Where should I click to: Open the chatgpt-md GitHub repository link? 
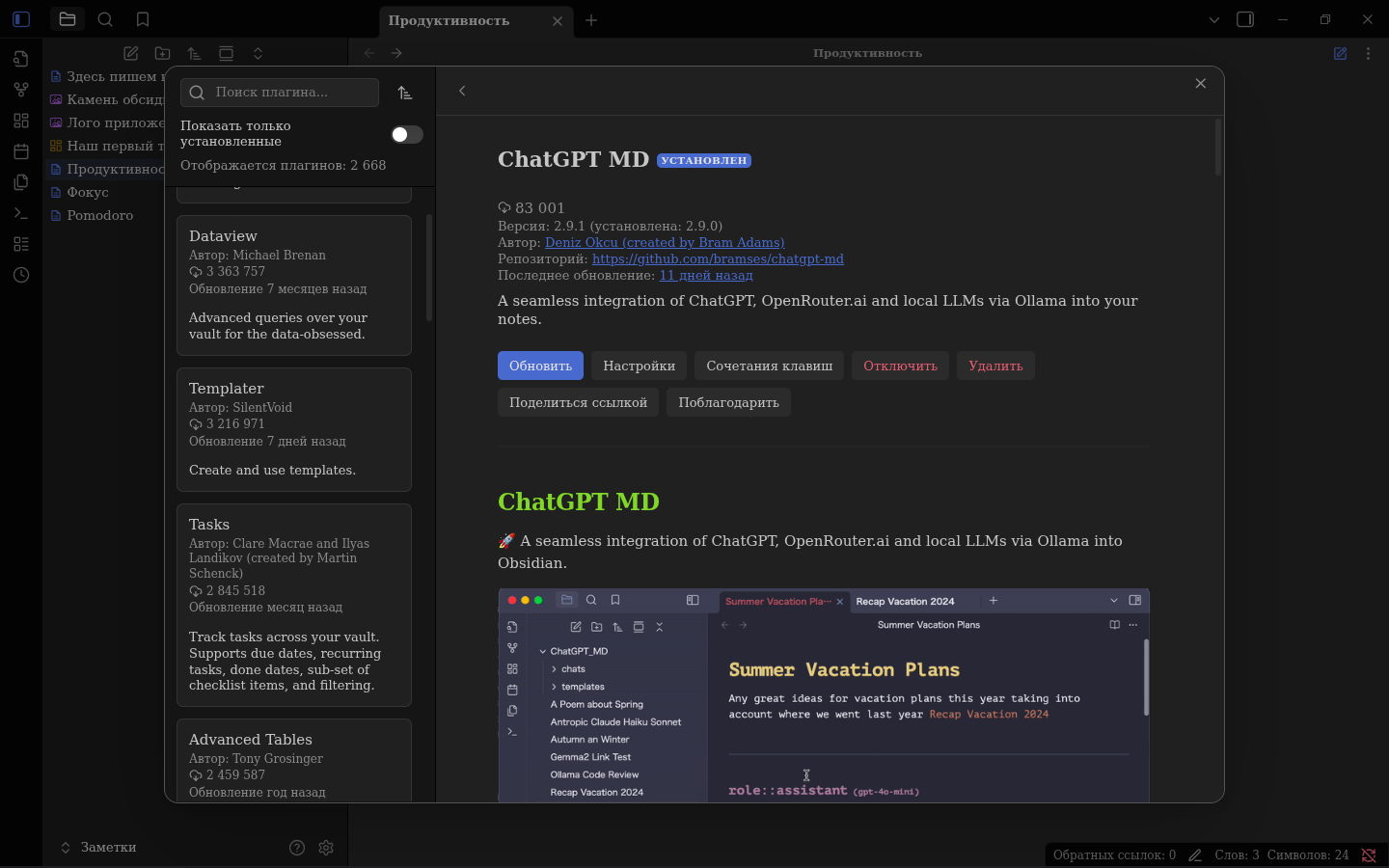tap(718, 258)
